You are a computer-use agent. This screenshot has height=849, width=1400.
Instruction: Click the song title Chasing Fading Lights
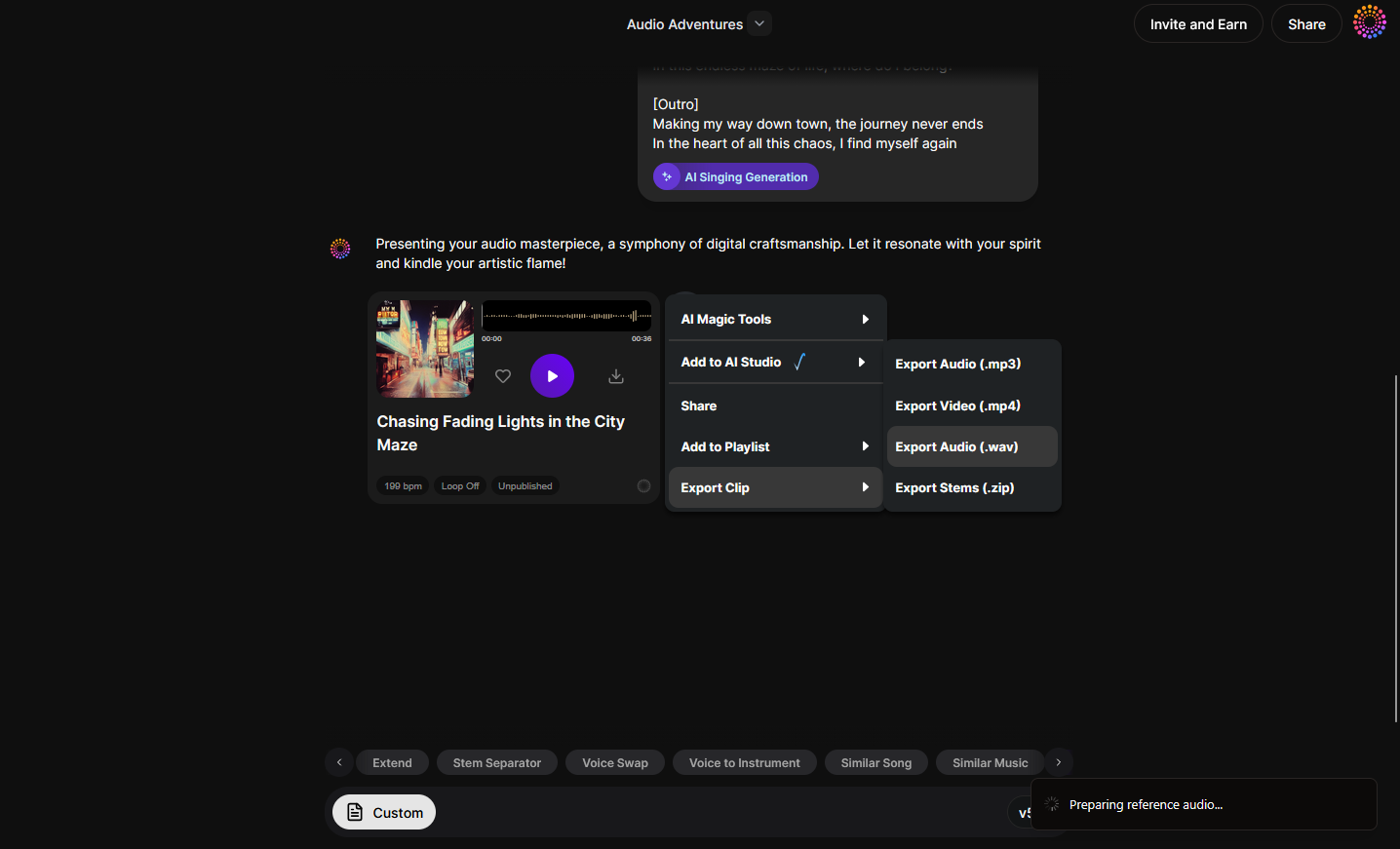[501, 433]
